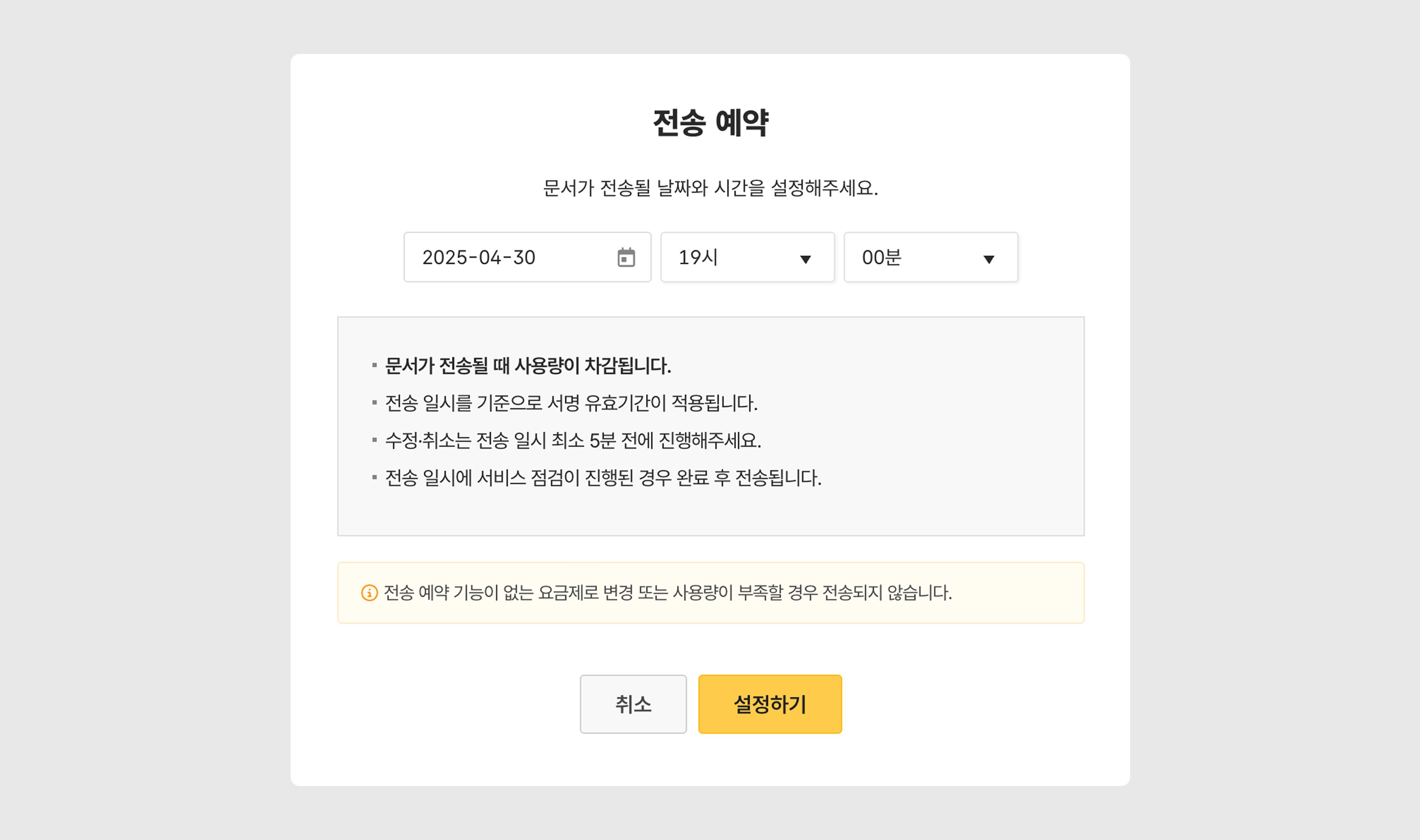
Task: Confirm with the 설정하기 button
Action: pos(770,704)
